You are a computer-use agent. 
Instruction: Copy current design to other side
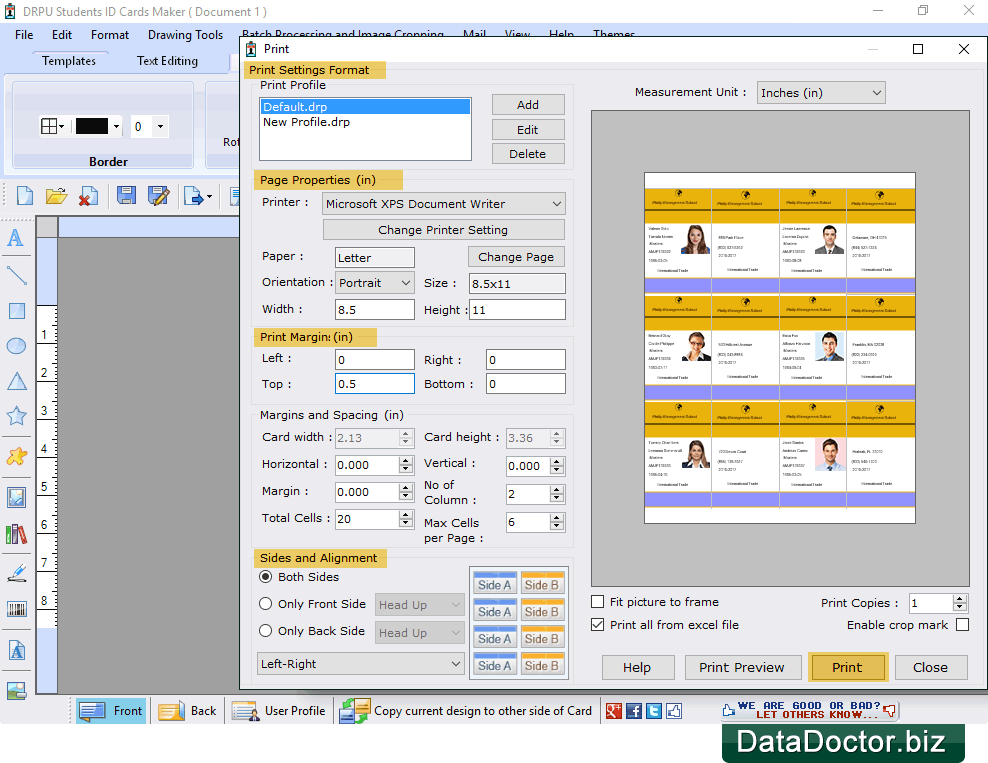[466, 711]
